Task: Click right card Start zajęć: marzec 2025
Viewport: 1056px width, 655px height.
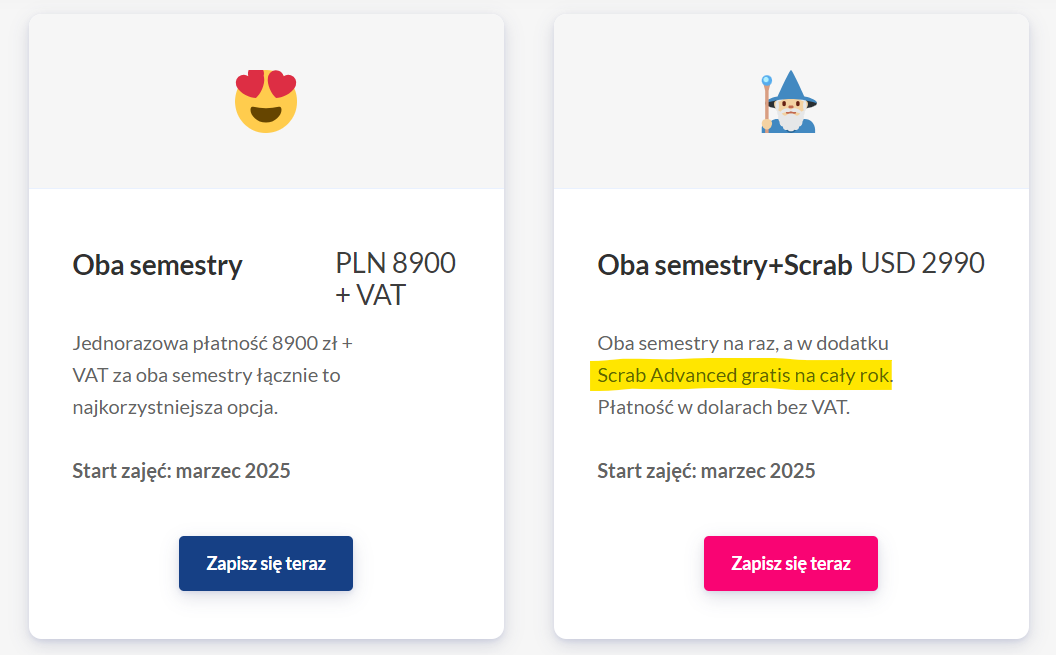Action: 706,471
